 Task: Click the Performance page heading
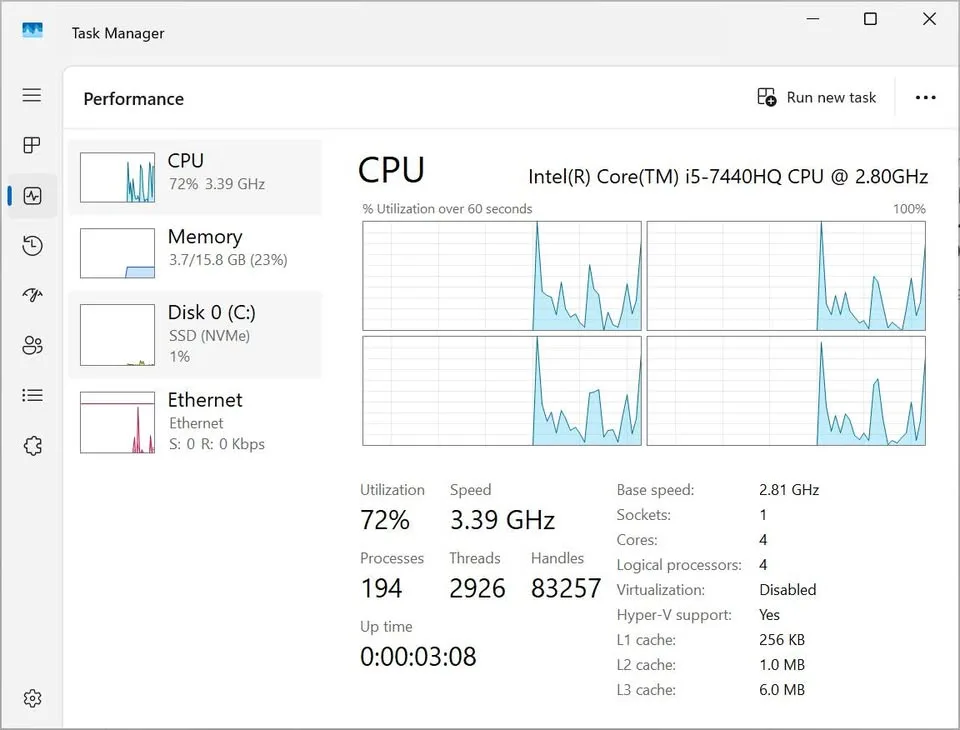[x=133, y=98]
